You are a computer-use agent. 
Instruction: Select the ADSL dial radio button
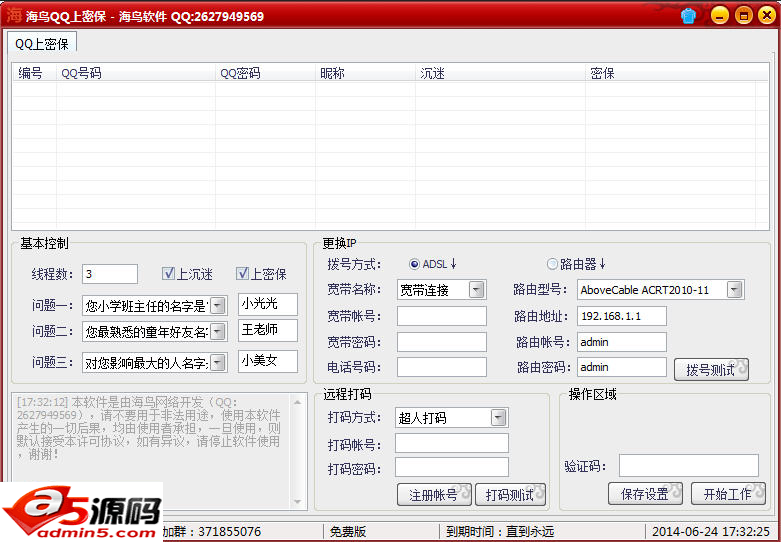(414, 264)
